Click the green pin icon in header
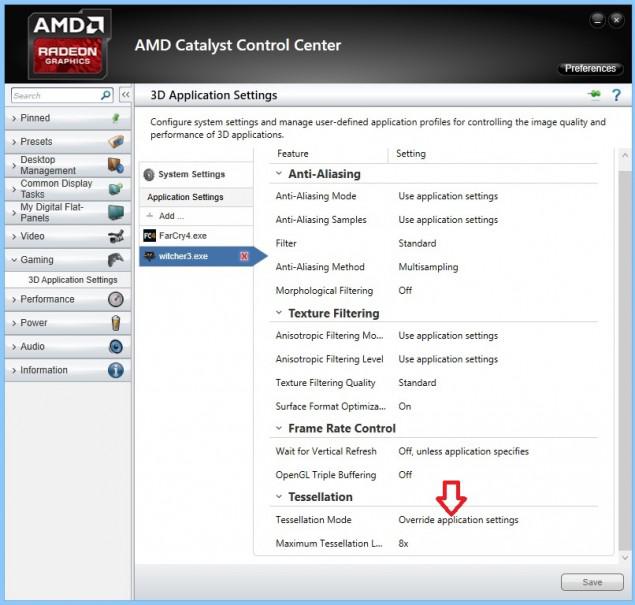 pos(594,95)
